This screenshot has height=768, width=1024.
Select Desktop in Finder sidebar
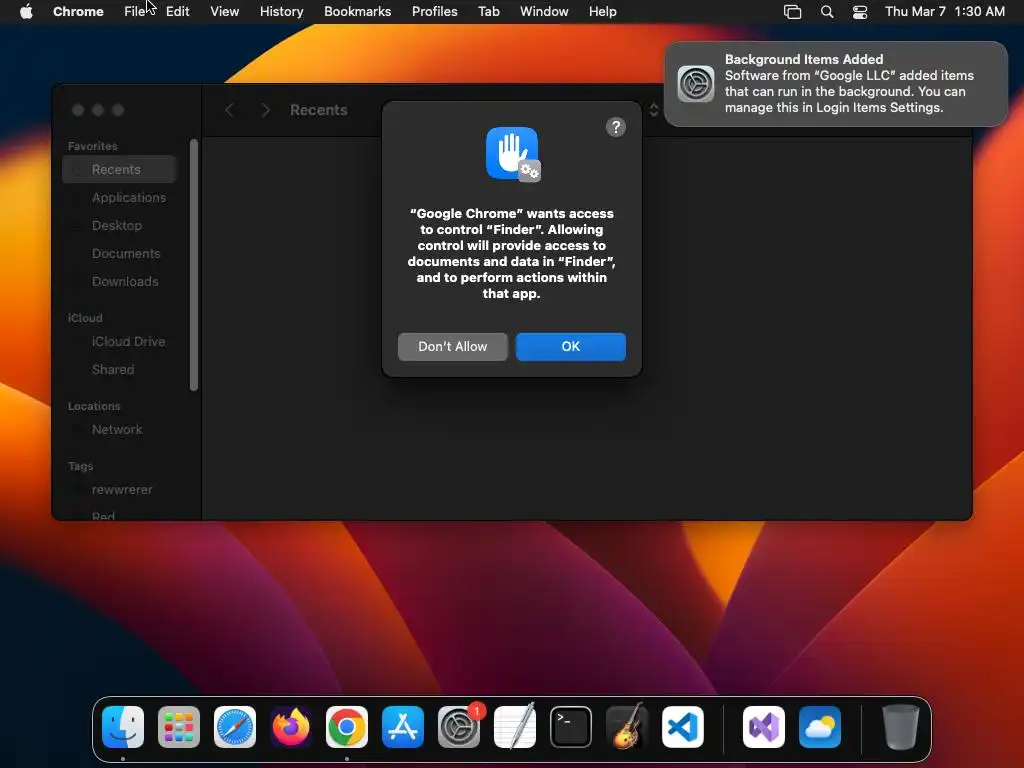pyautogui.click(x=120, y=226)
